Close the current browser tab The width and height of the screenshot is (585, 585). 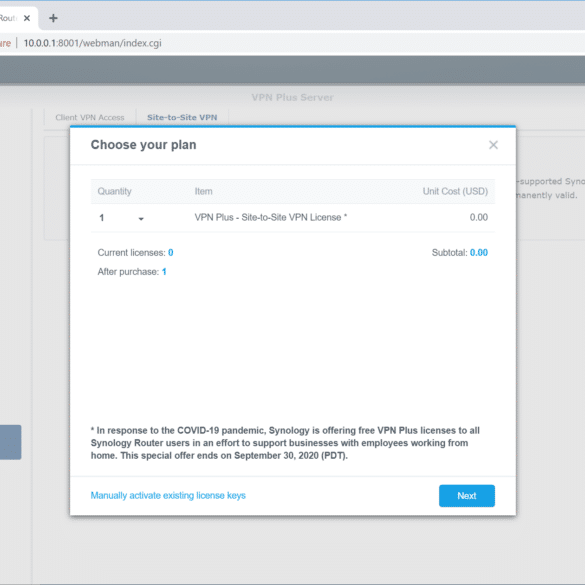(27, 18)
